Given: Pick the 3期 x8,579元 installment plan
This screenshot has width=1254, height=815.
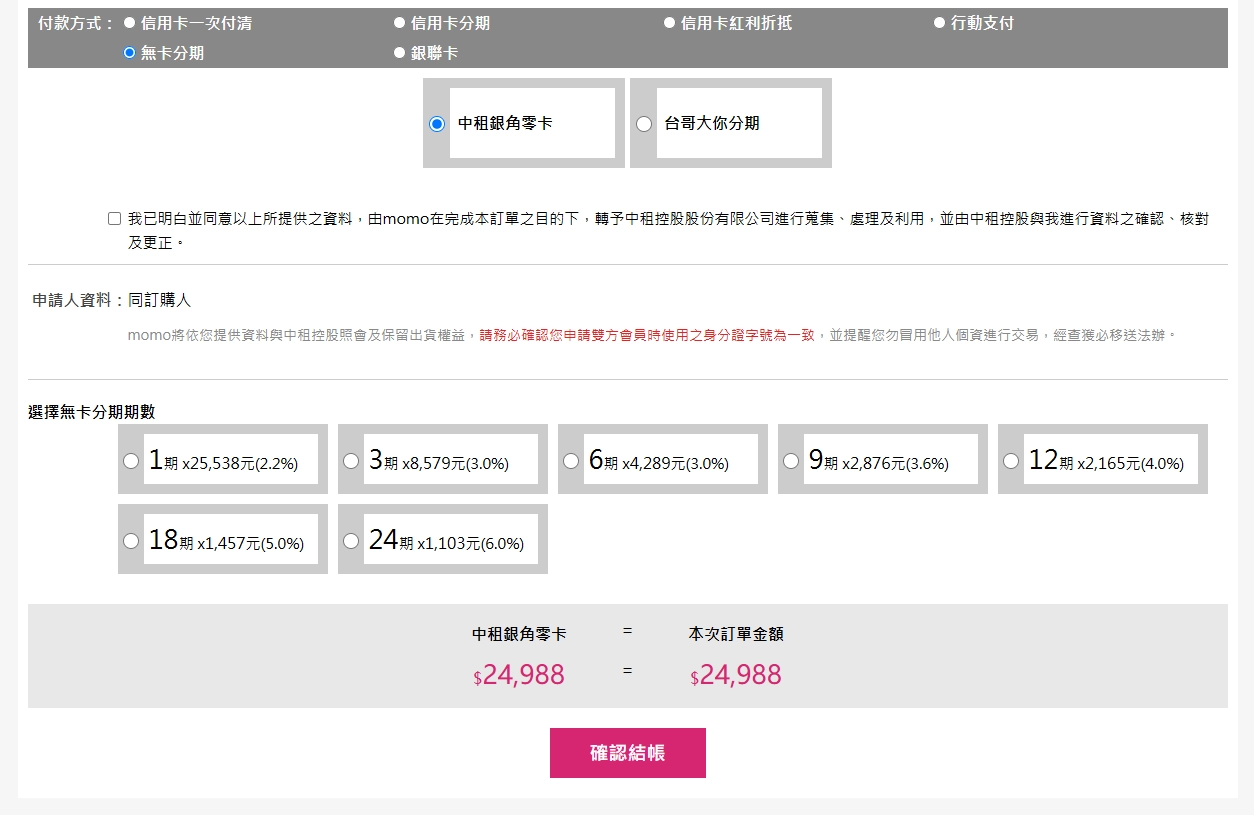Looking at the screenshot, I should [351, 461].
